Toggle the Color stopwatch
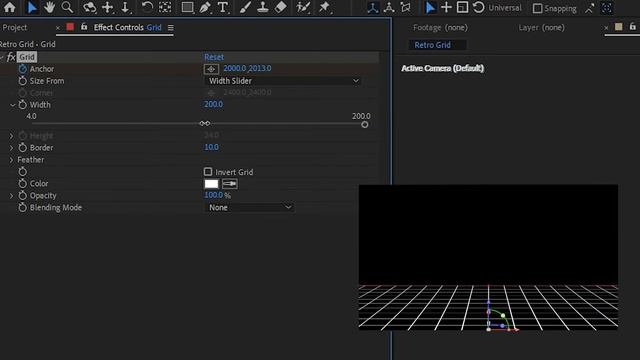The image size is (640, 360). click(x=22, y=184)
